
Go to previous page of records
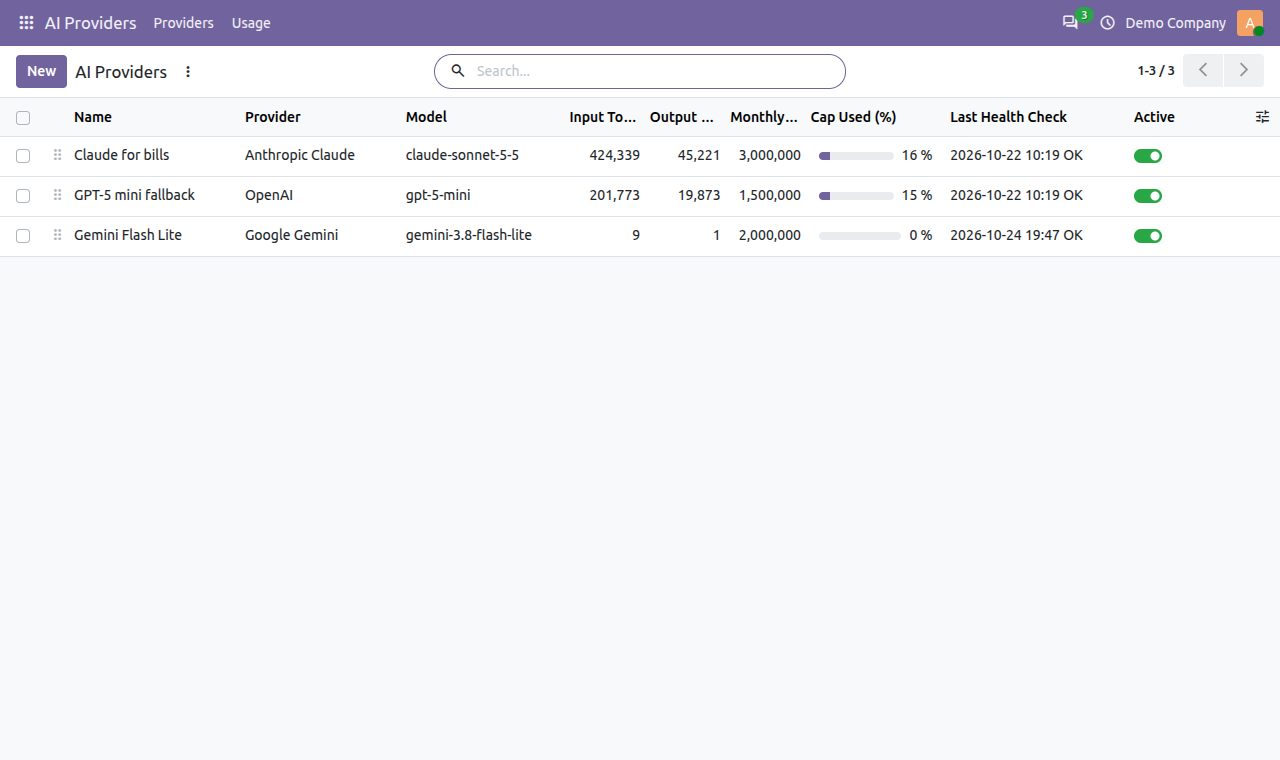coord(1203,71)
